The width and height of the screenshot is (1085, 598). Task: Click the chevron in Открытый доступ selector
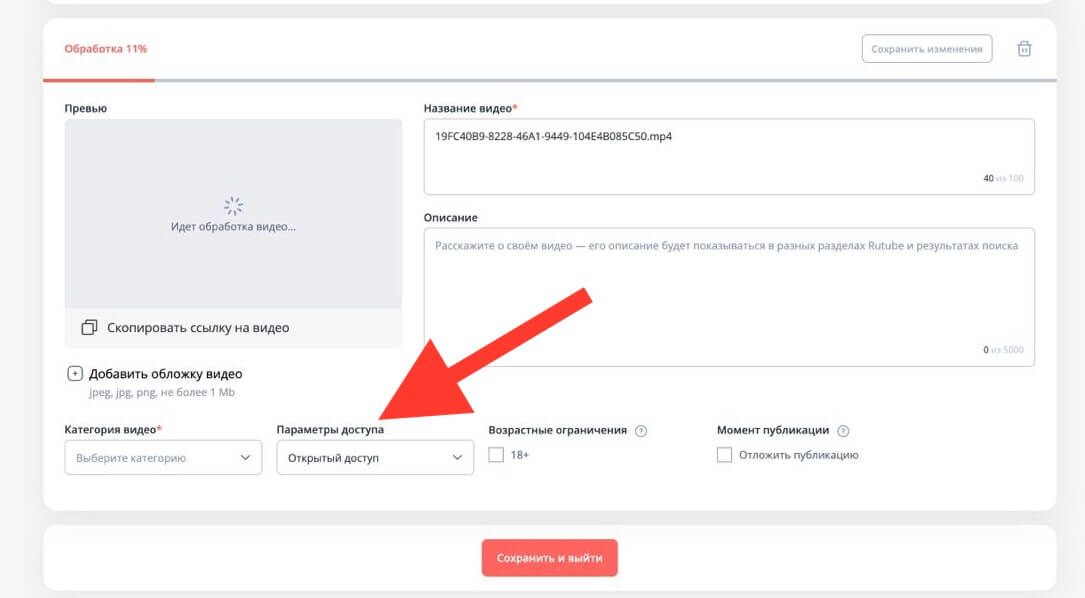(458, 458)
